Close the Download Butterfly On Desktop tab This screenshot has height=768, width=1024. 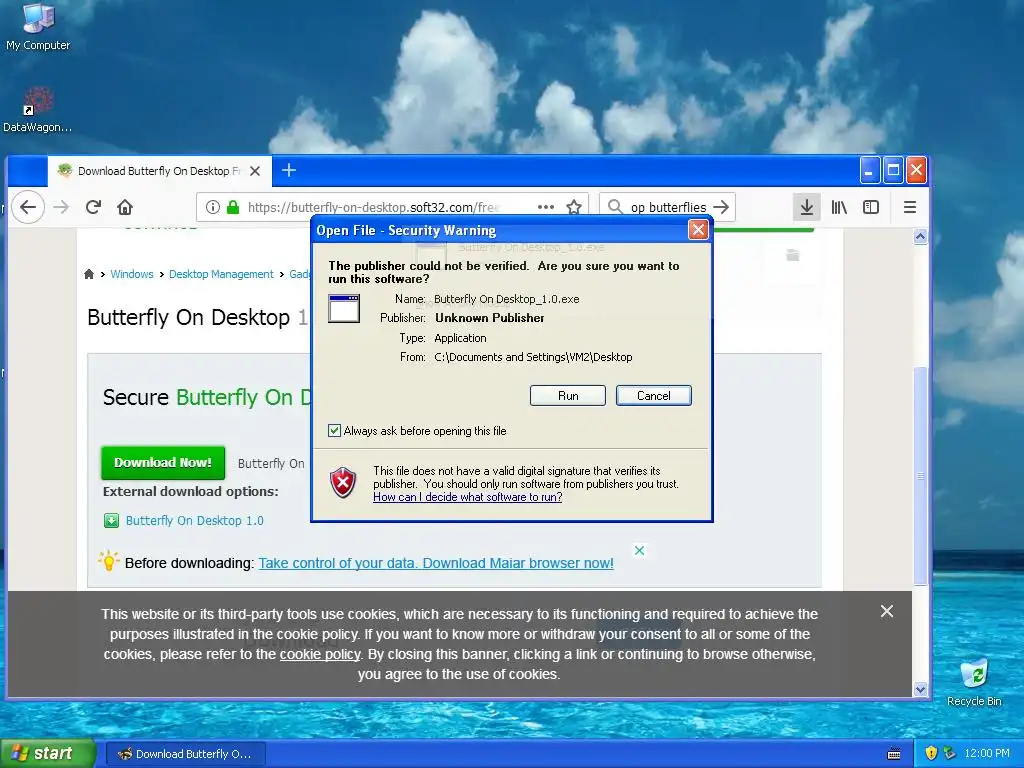[255, 171]
